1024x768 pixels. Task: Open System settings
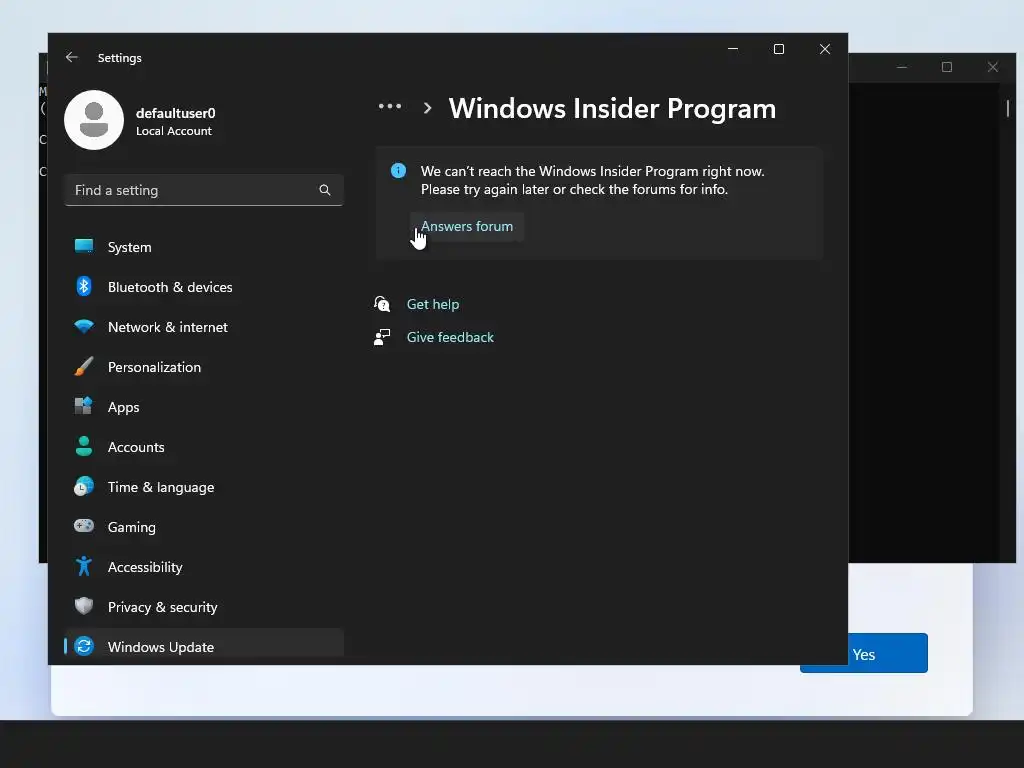click(x=204, y=247)
